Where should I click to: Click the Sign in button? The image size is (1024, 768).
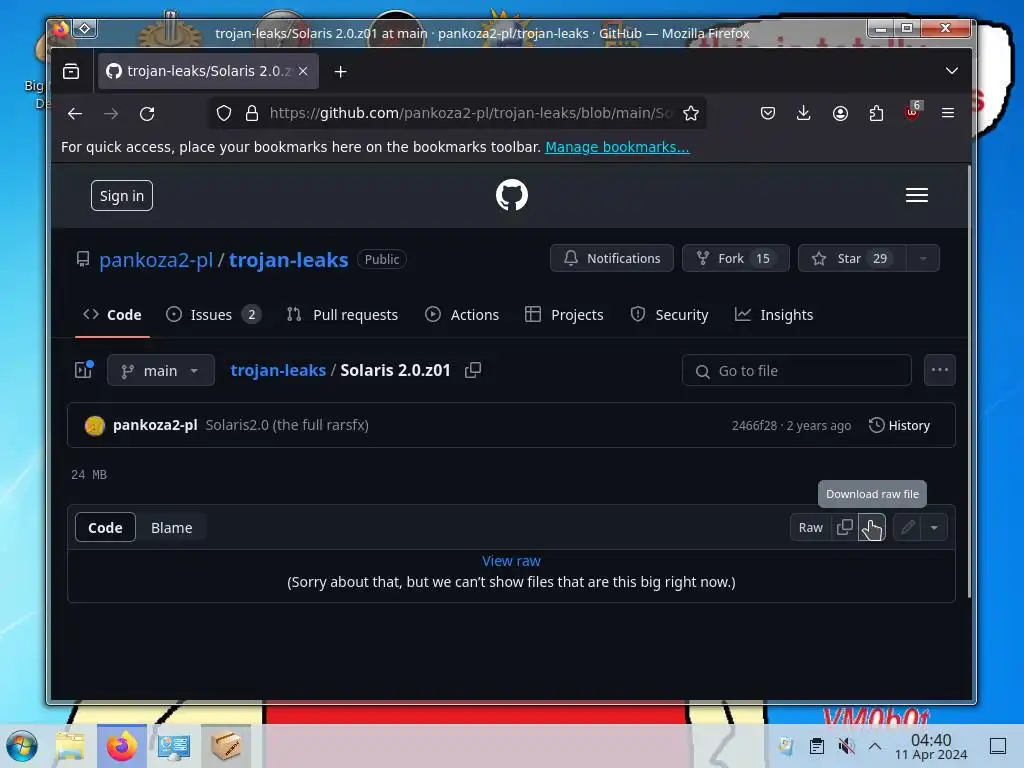(121, 195)
